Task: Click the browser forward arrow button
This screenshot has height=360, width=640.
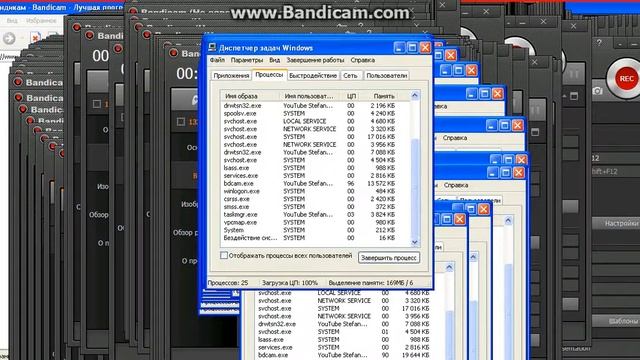Action: pos(9,38)
